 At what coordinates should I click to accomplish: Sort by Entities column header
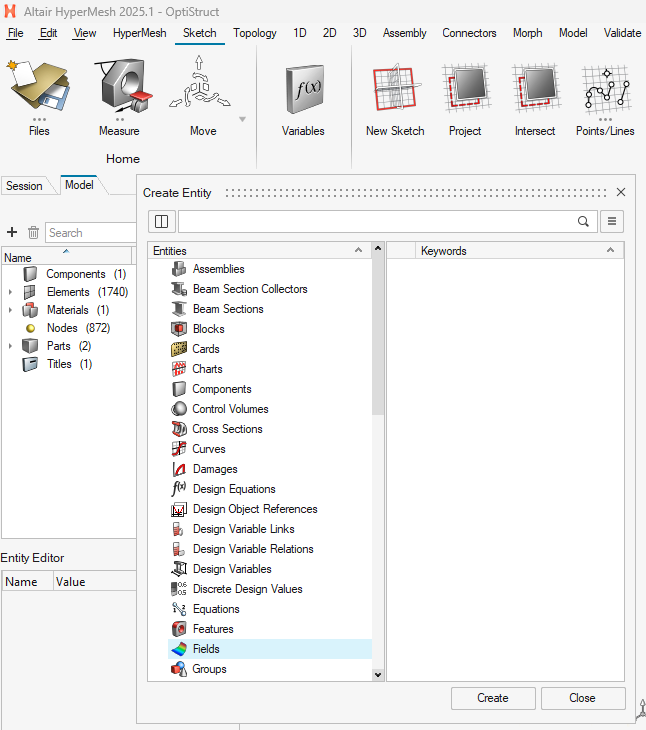(x=260, y=250)
